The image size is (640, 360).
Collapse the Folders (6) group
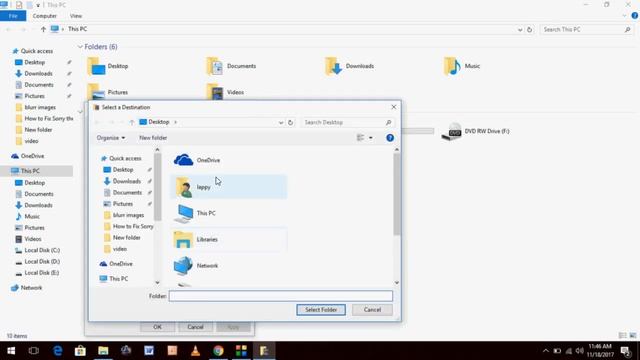80,47
